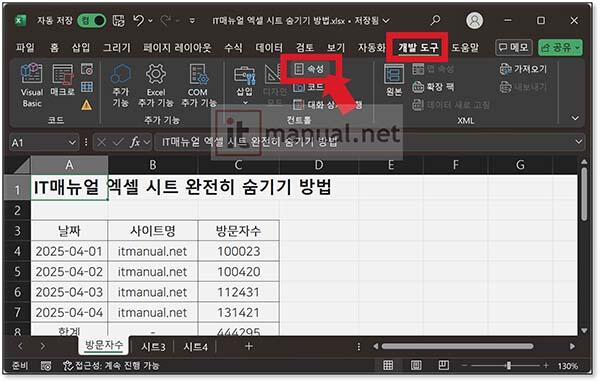Switch to normal view icon

pyautogui.click(x=388, y=366)
